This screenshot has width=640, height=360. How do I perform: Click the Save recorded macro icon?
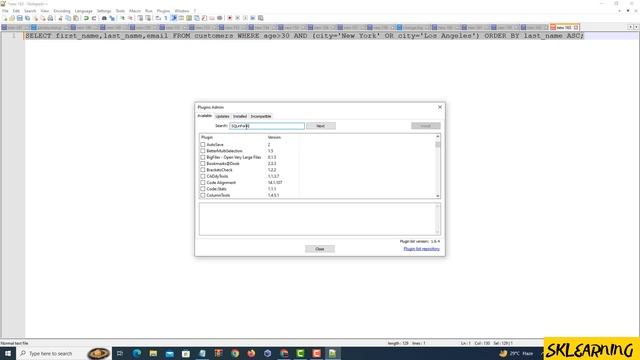coord(261,18)
